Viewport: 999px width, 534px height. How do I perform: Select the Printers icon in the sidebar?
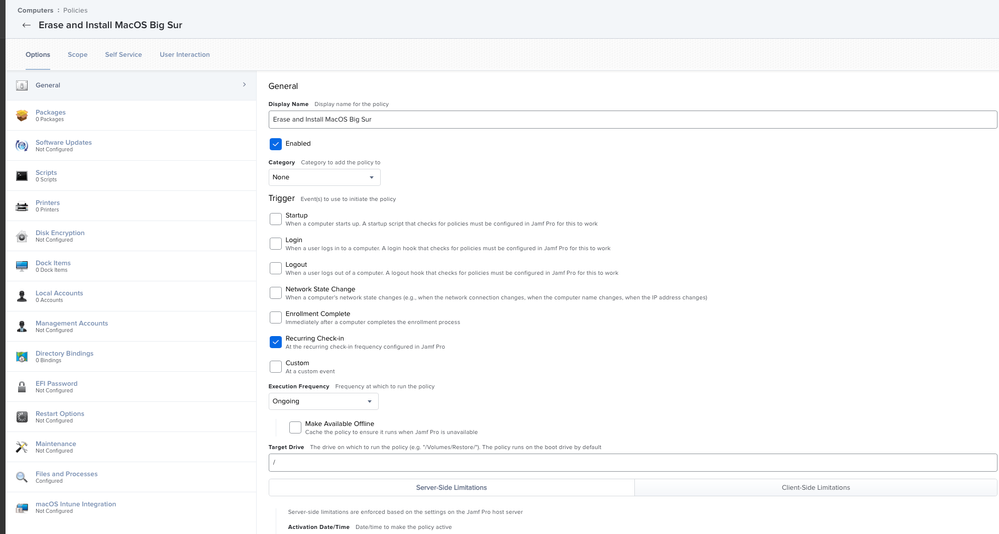(22, 206)
